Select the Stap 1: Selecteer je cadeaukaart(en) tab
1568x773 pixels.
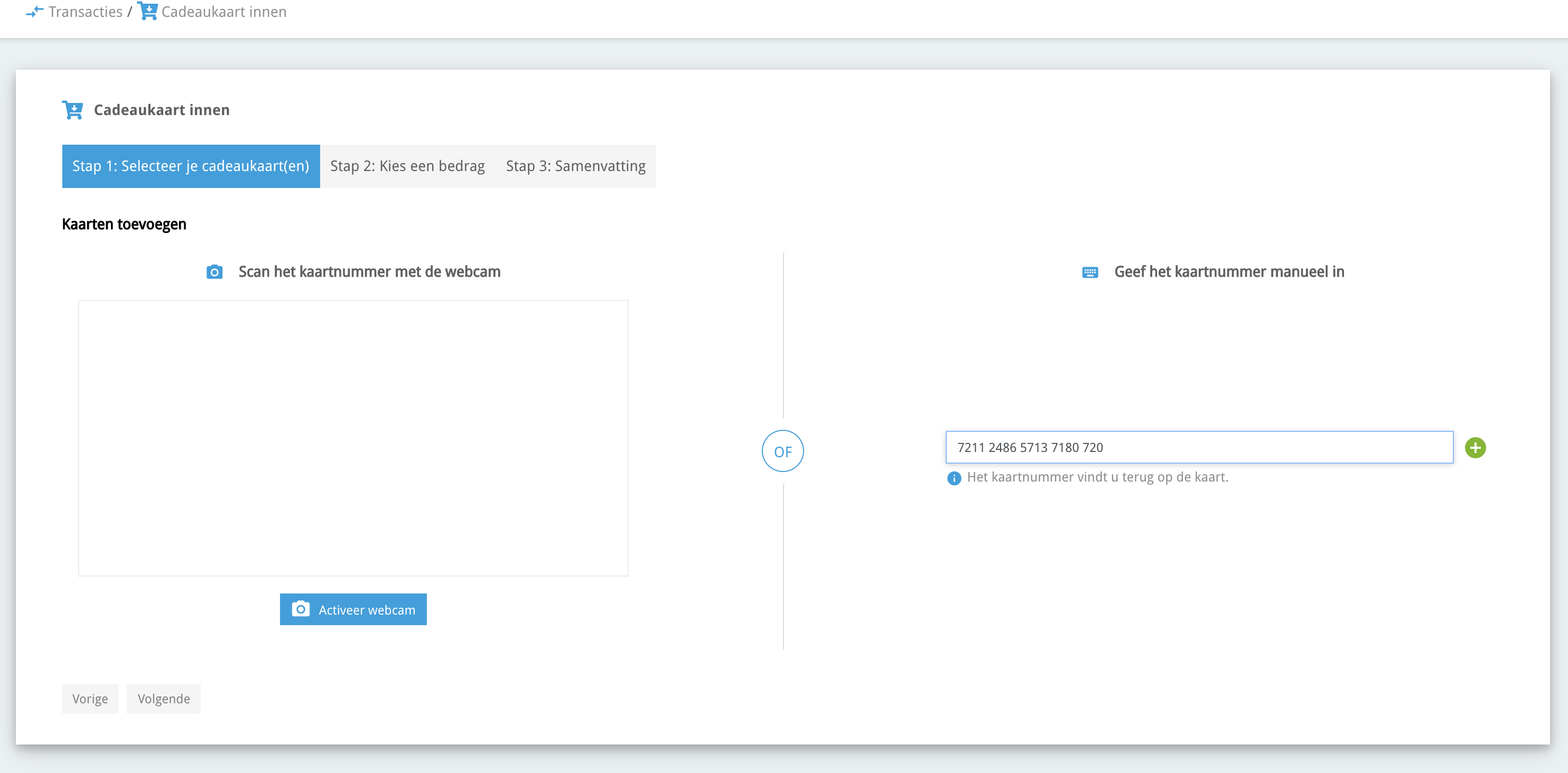pyautogui.click(x=191, y=166)
